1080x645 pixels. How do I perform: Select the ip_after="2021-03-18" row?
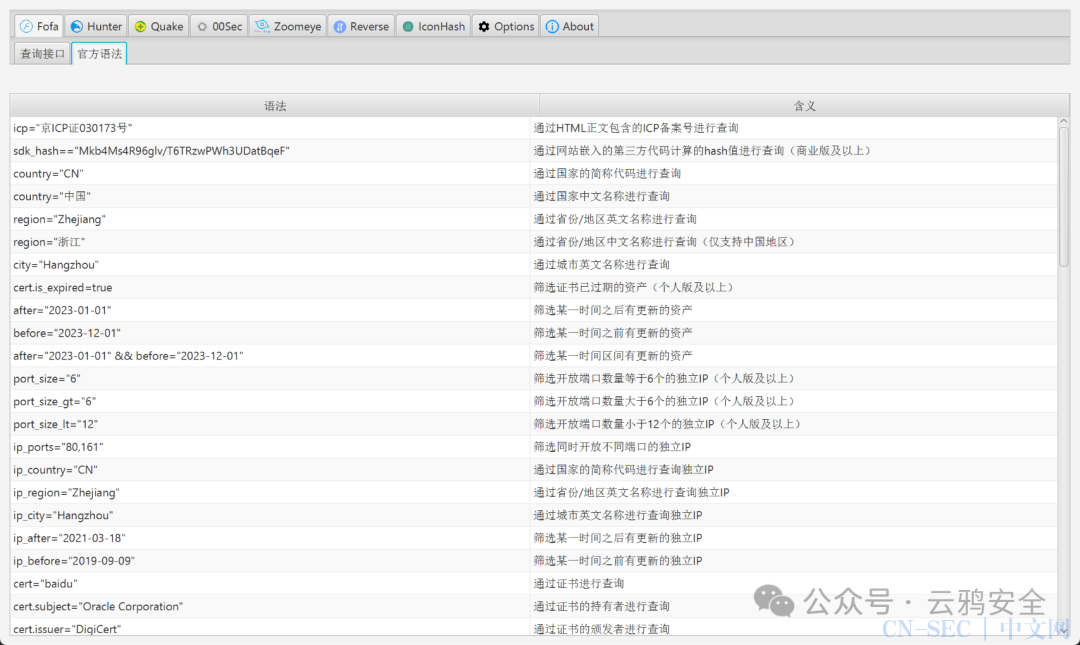coord(534,538)
